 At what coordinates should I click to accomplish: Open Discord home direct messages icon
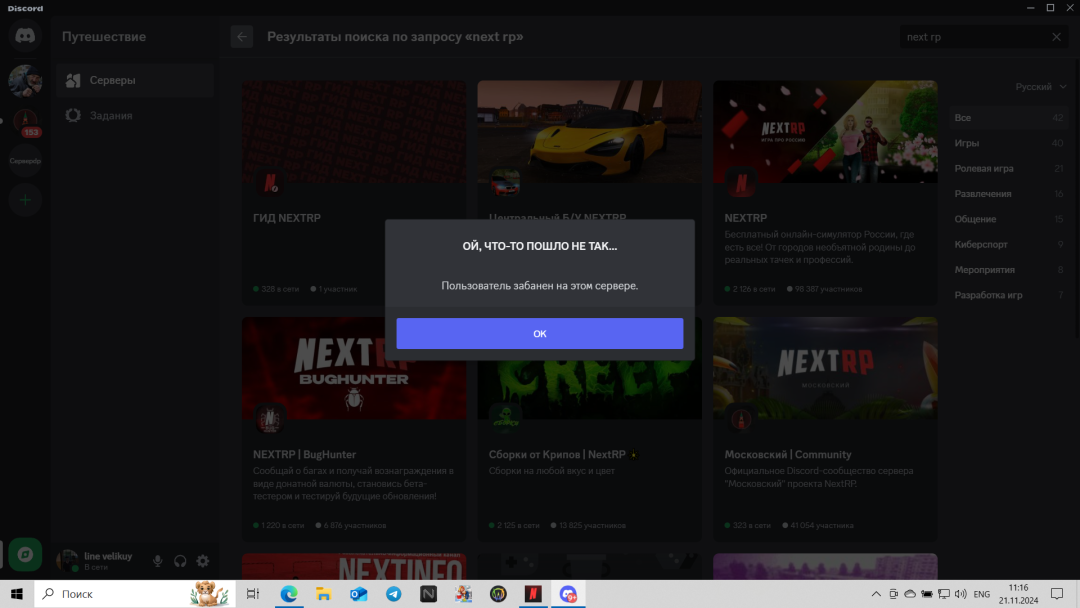(x=25, y=36)
